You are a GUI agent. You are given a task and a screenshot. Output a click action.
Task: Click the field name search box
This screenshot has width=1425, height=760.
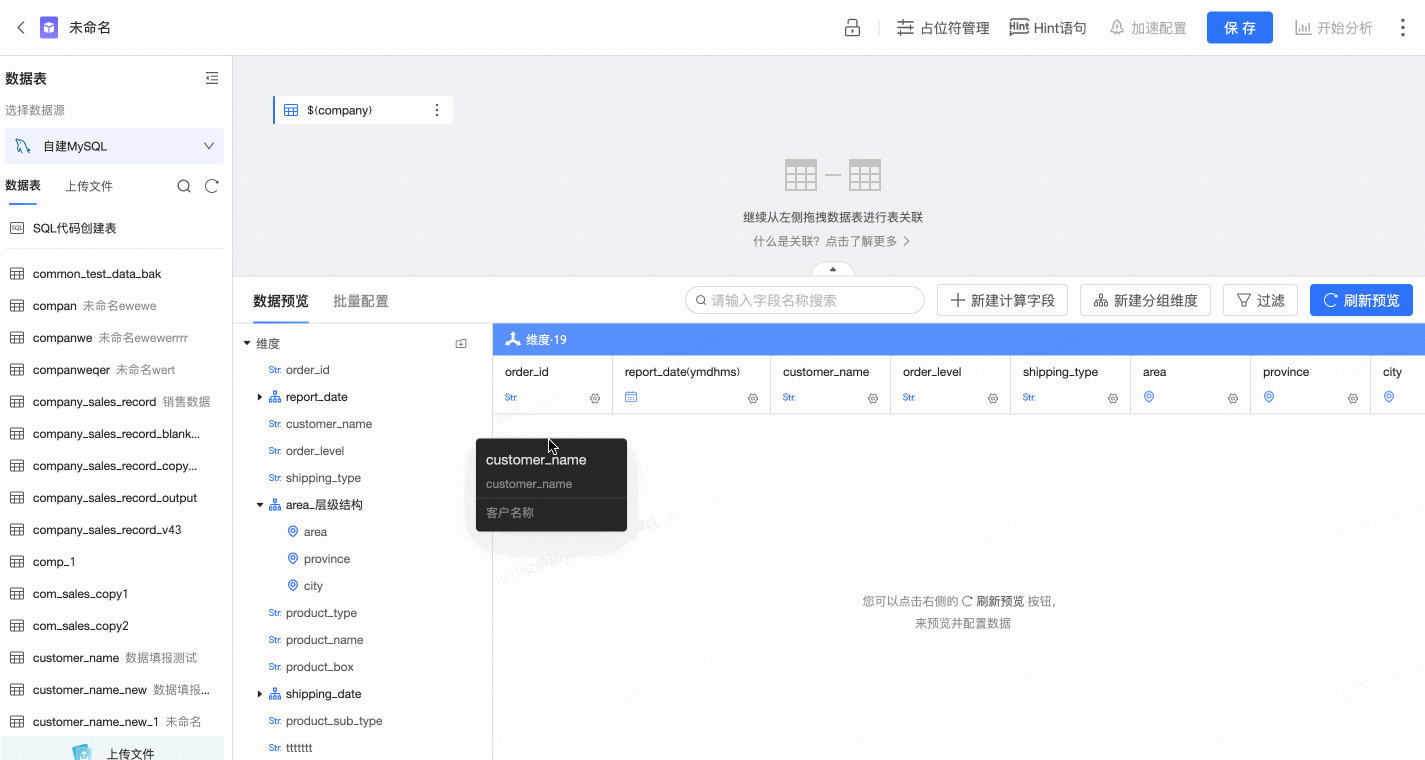tap(805, 300)
